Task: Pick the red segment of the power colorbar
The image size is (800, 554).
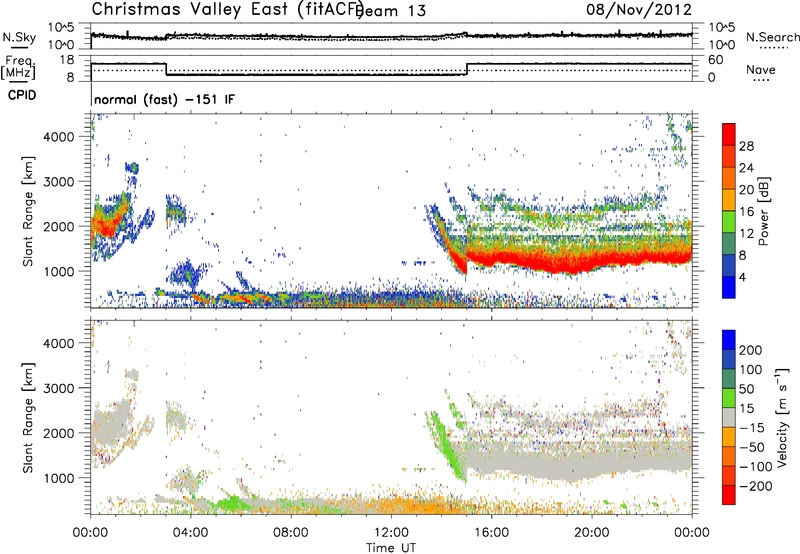Action: 729,135
